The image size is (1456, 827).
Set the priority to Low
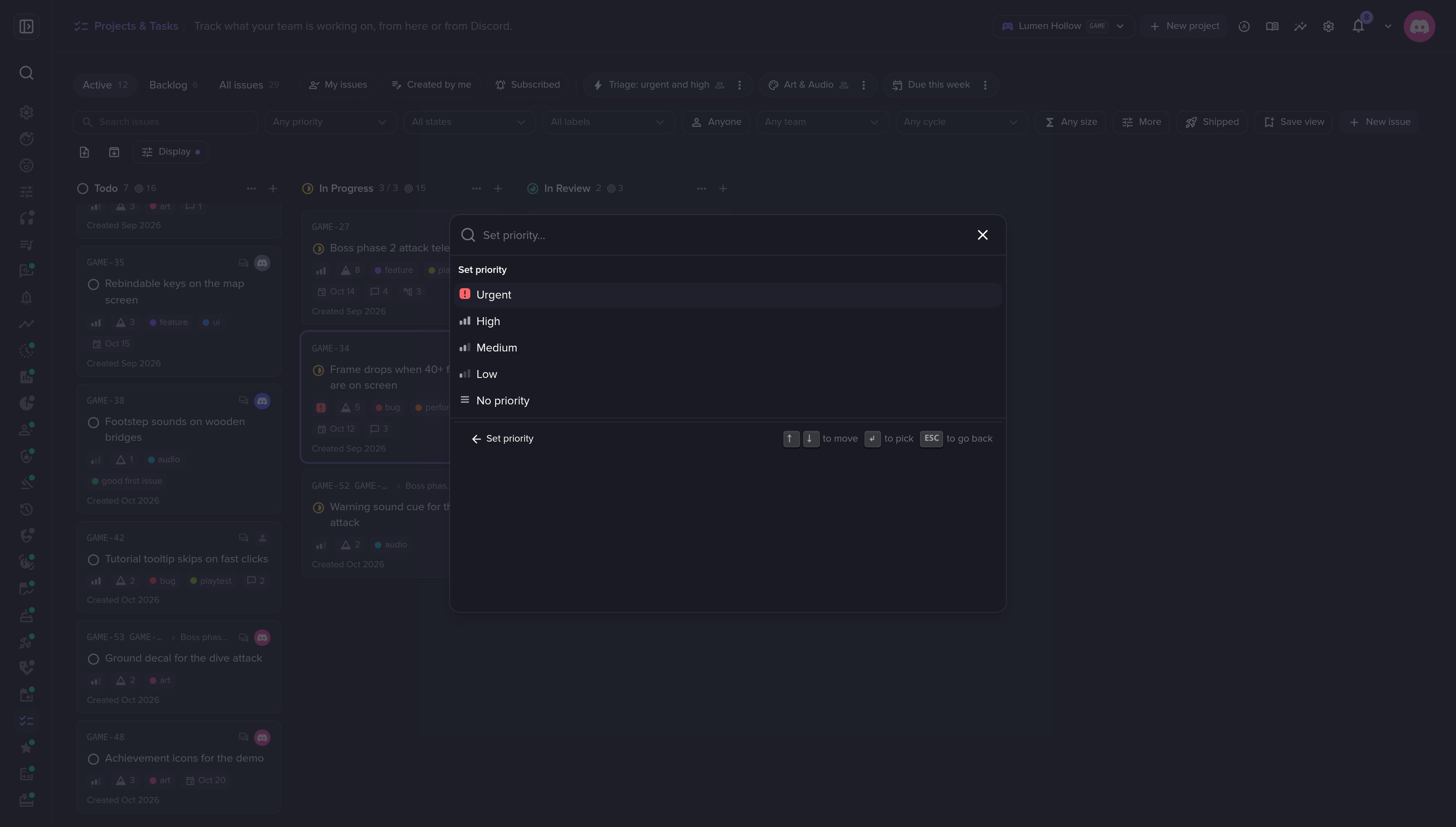coord(728,374)
